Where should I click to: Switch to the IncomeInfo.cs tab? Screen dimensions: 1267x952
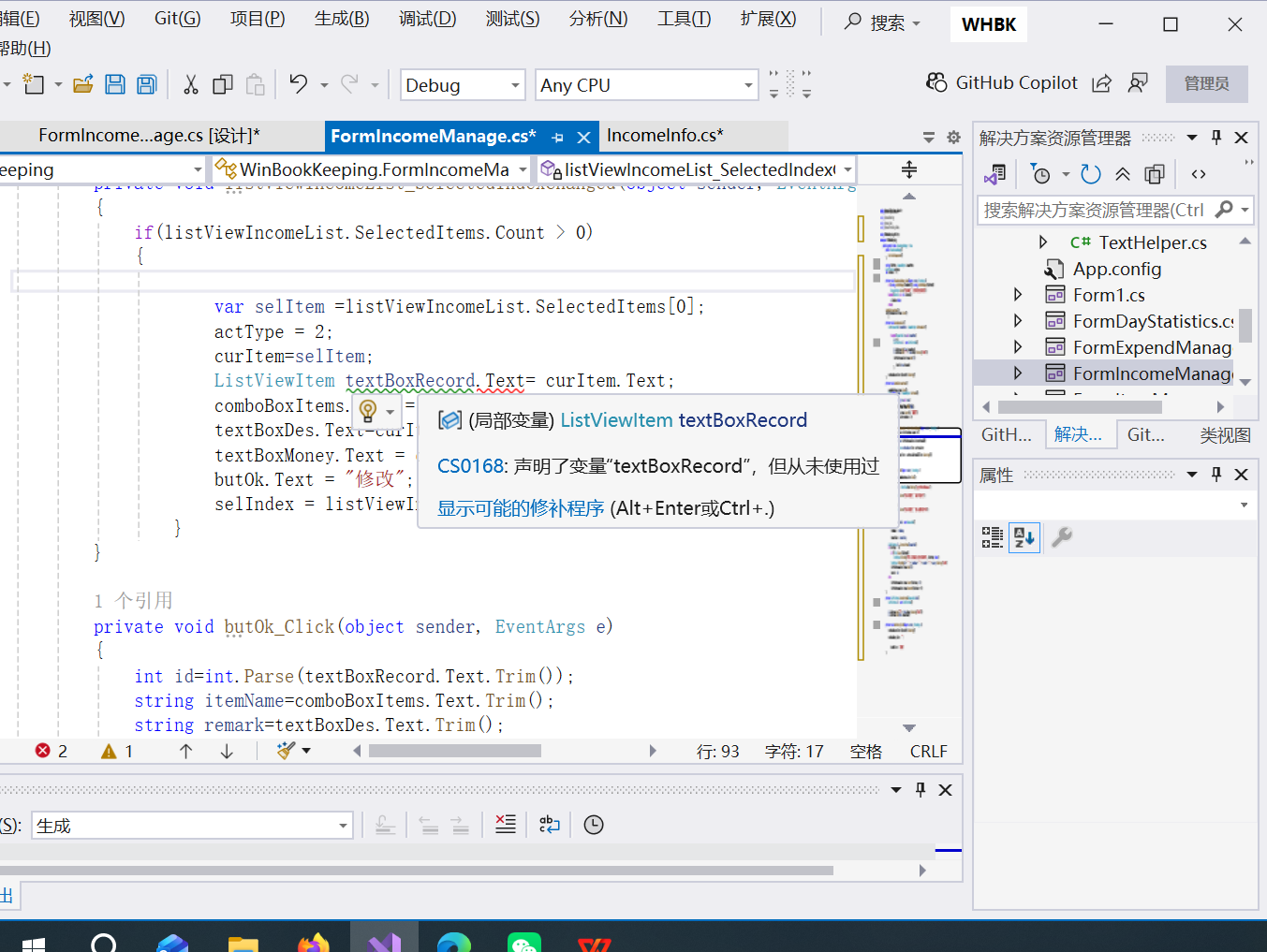click(x=665, y=136)
